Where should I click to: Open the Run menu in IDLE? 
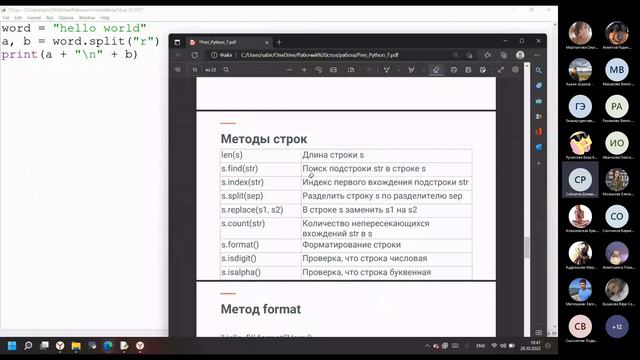pyautogui.click(x=50, y=18)
